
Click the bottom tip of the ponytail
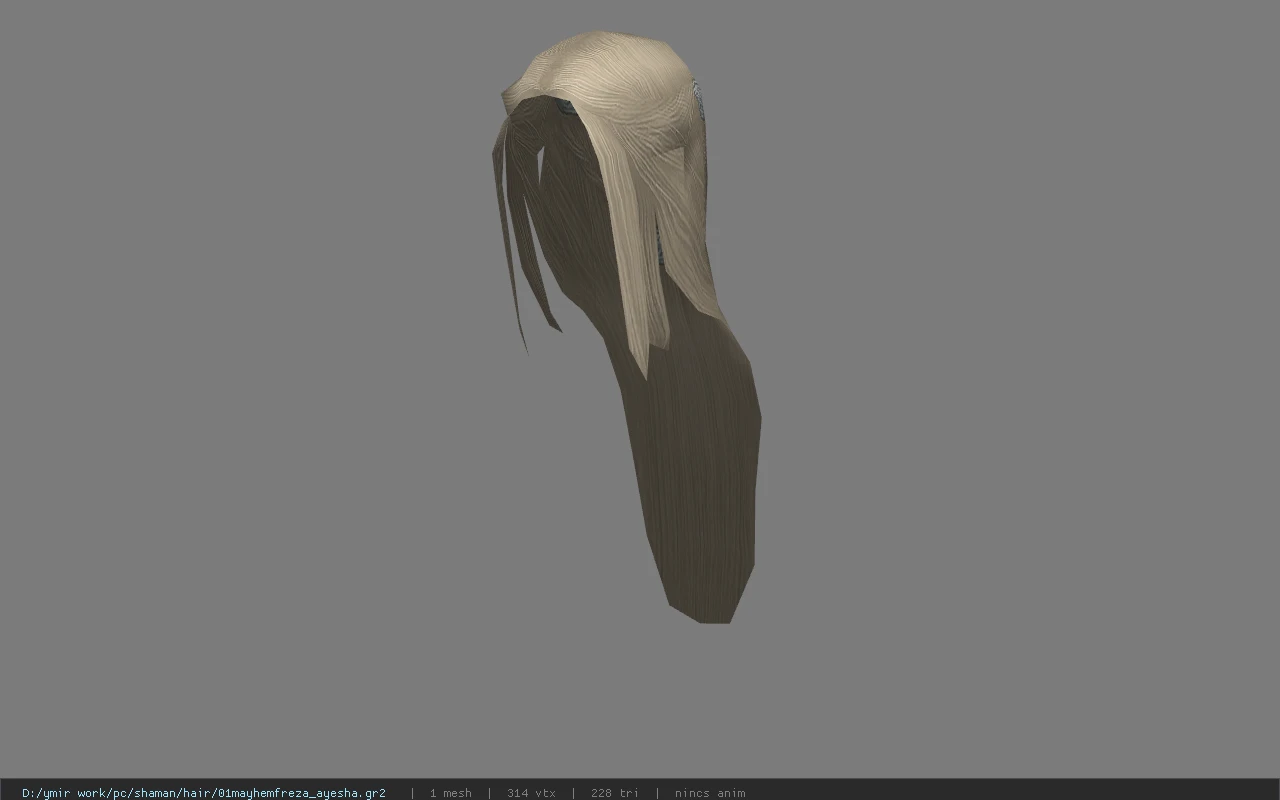point(713,614)
